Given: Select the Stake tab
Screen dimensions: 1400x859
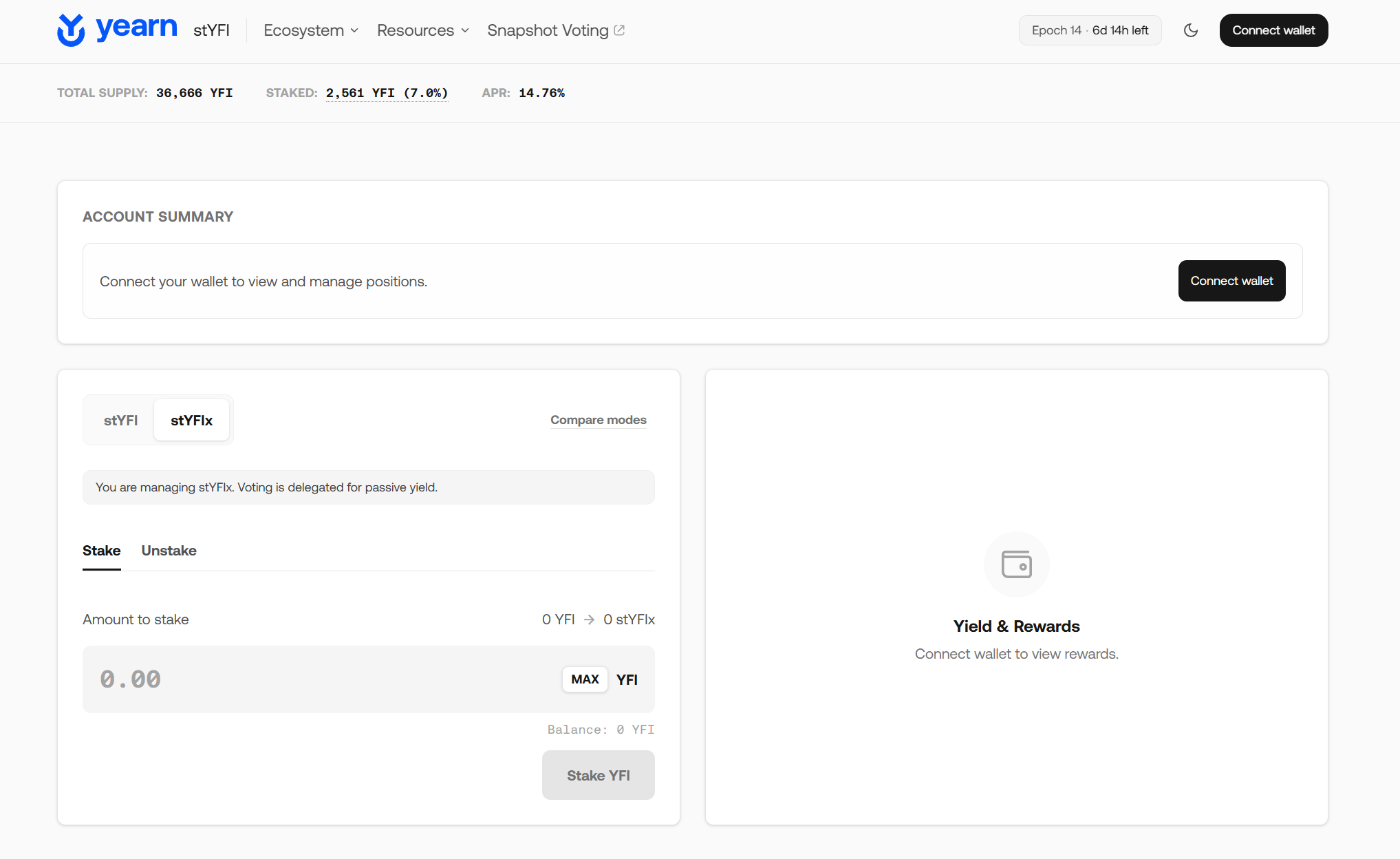Looking at the screenshot, I should coord(102,551).
